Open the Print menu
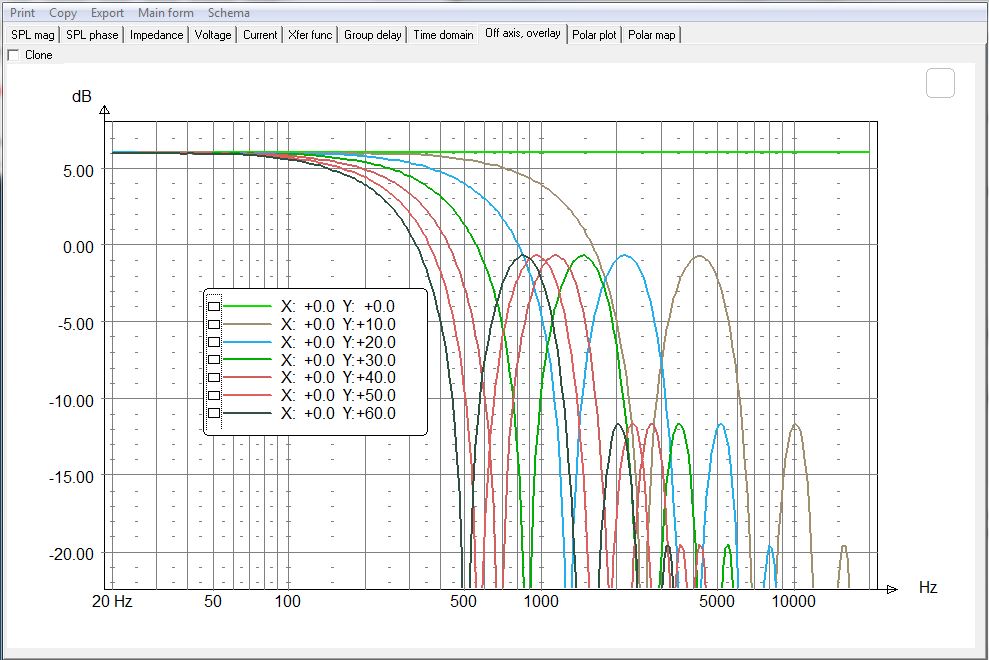Viewport: 989px width, 660px height. tap(22, 13)
